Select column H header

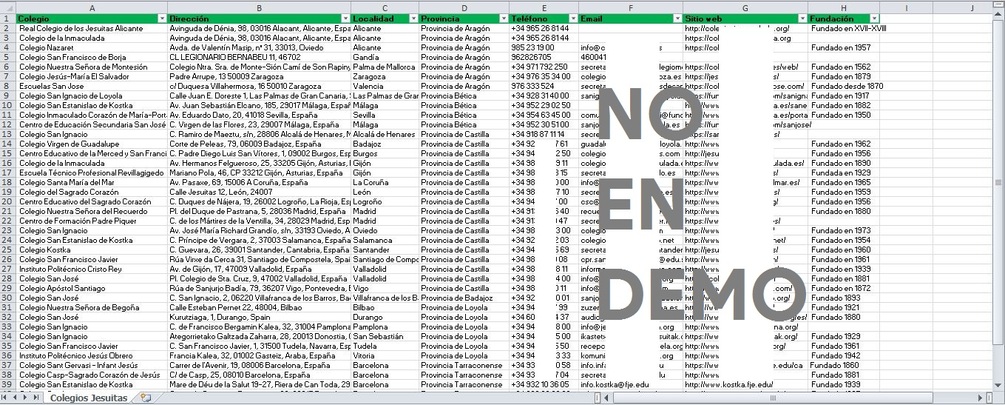tap(843, 8)
